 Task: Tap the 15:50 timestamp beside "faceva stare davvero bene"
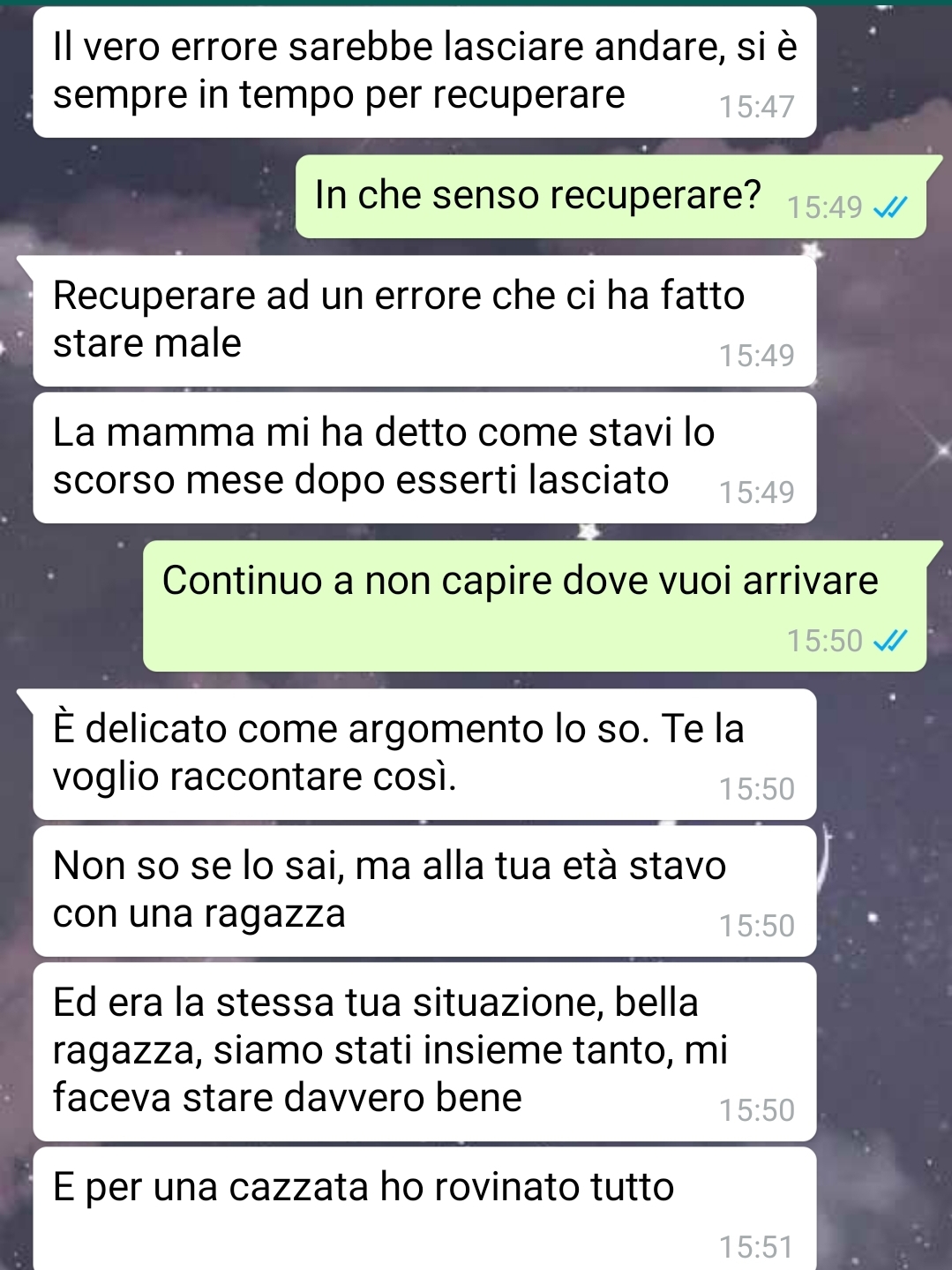click(756, 1110)
